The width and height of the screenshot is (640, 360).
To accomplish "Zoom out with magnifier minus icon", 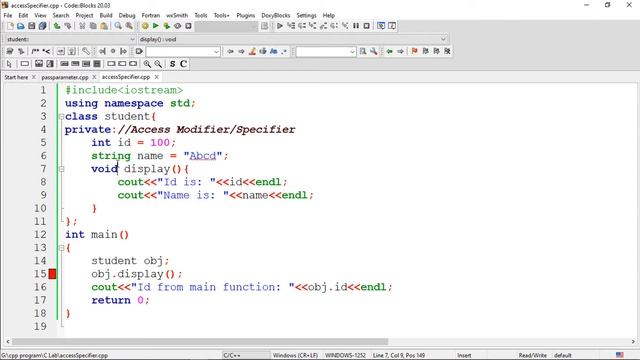I will point(158,64).
